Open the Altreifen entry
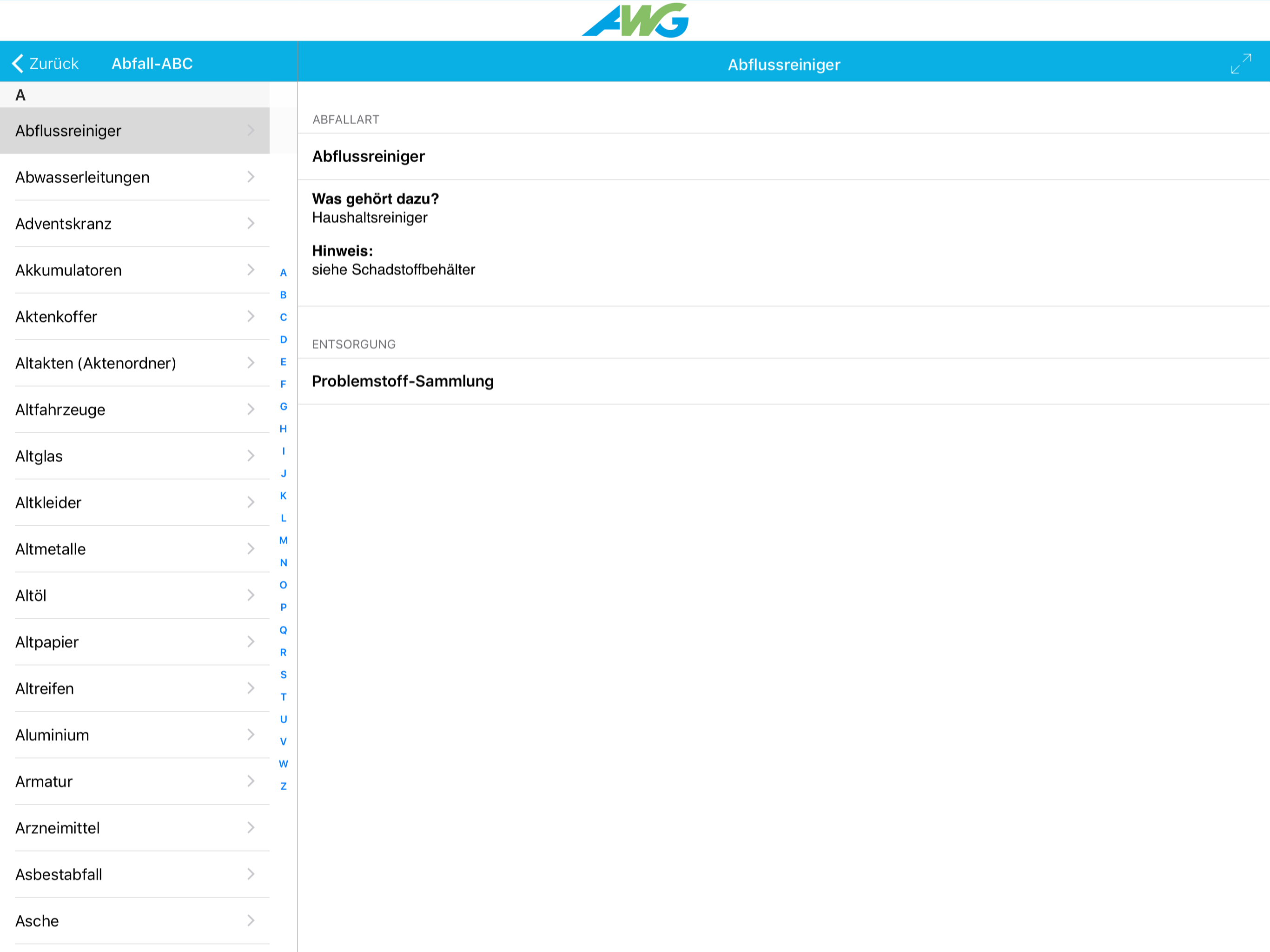1270x952 pixels. point(135,688)
